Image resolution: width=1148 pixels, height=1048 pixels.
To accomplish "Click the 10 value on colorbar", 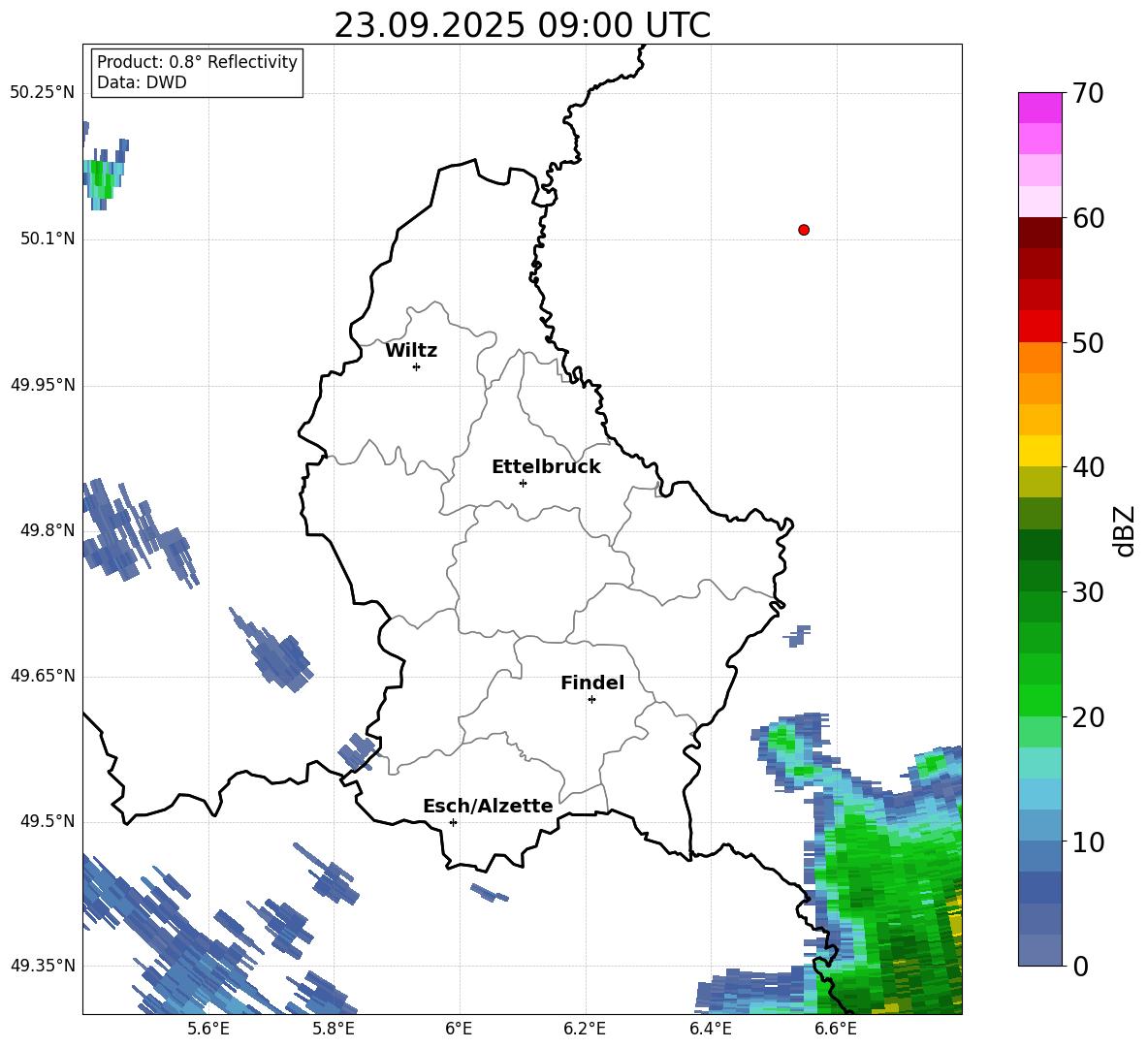I will click(1088, 842).
